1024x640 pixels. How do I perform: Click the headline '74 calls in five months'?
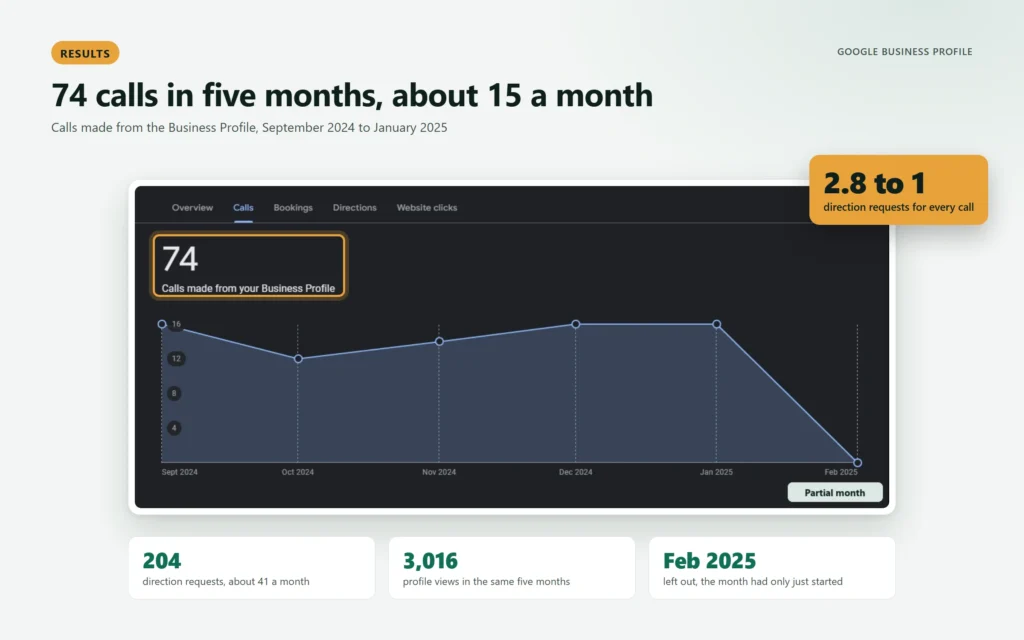coord(352,95)
